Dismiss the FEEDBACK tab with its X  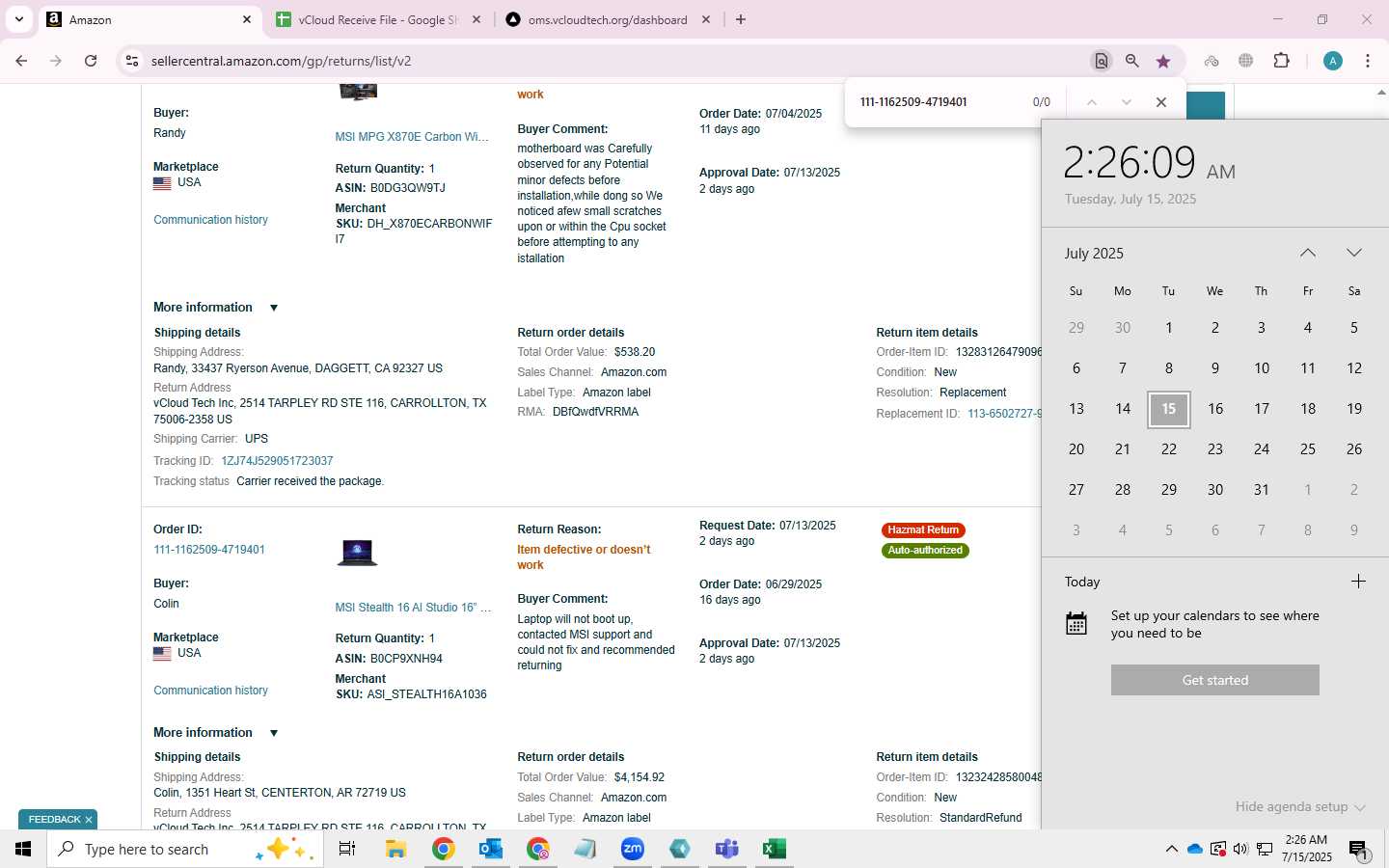89,820
